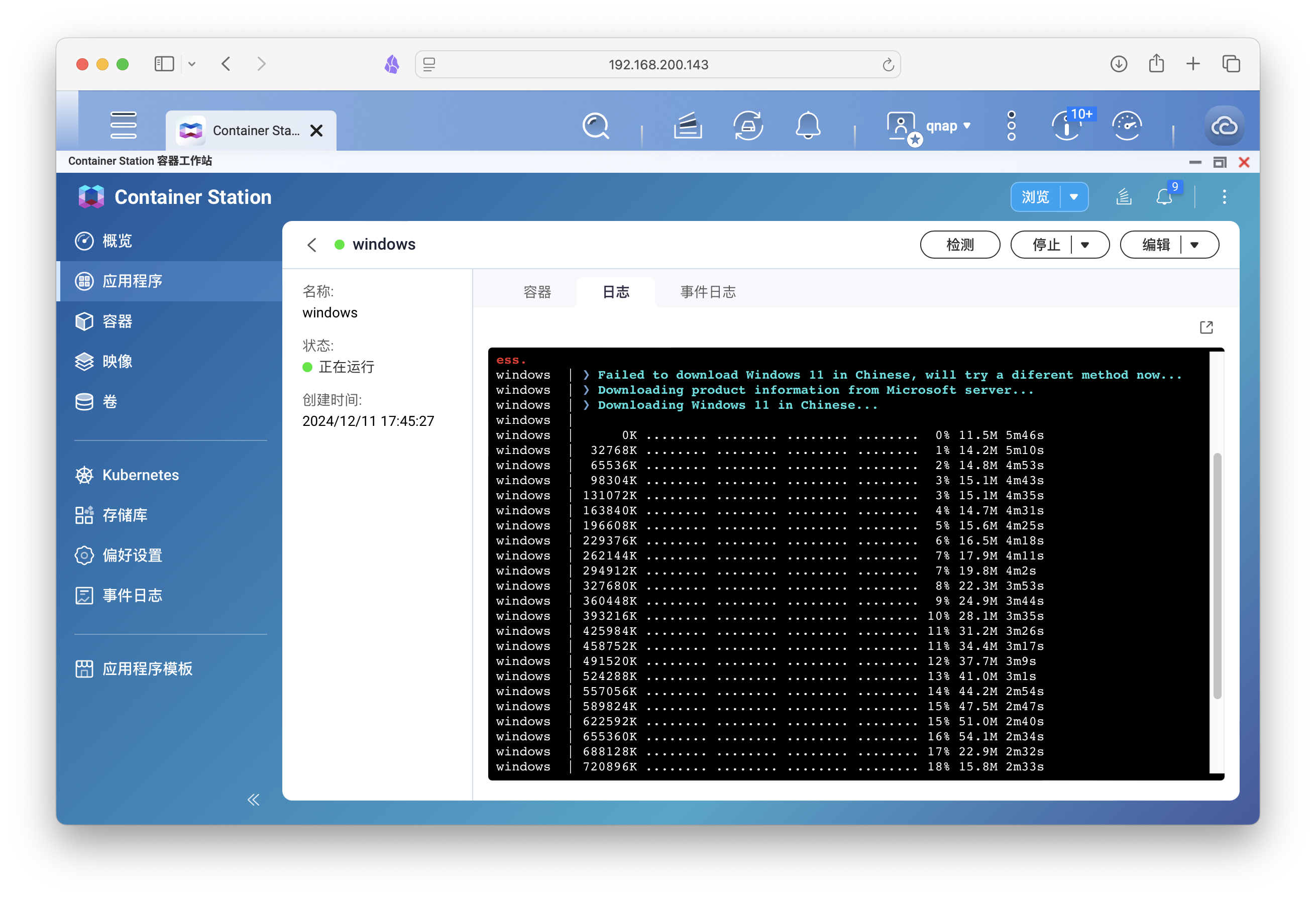This screenshot has width=1316, height=899.
Task: Open the 浏览 dropdown arrow
Action: [x=1073, y=197]
